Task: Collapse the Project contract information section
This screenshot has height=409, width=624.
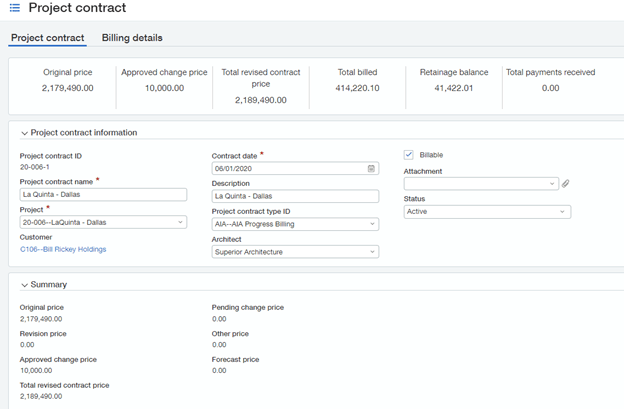Action: pos(24,132)
